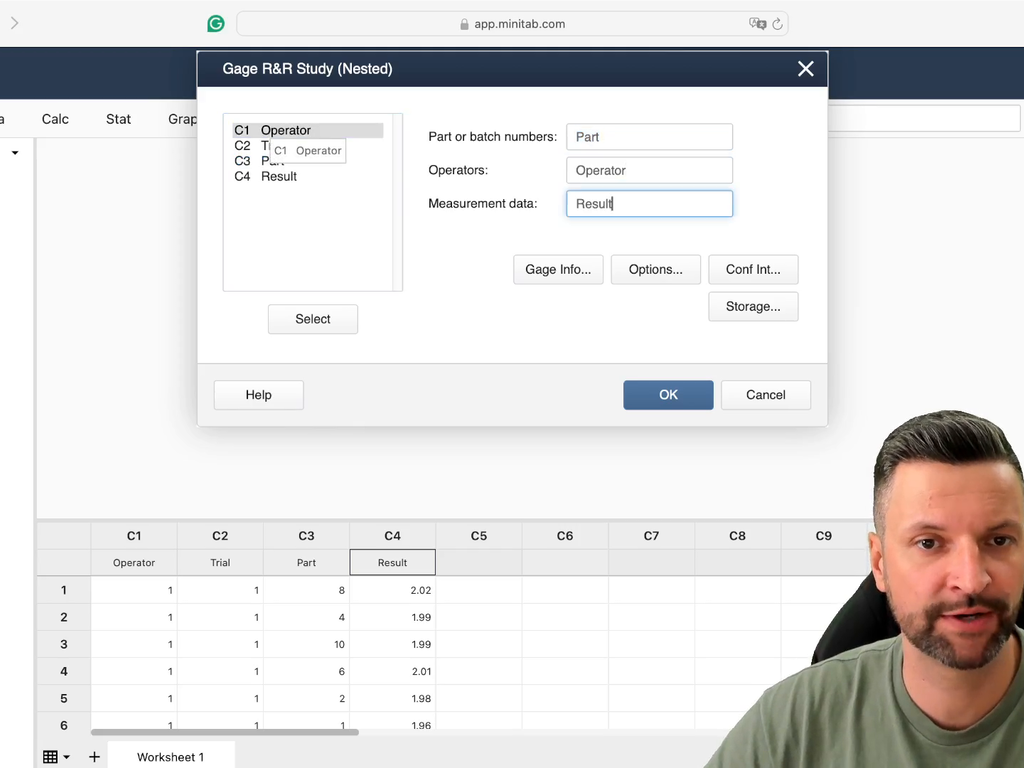1024x768 pixels.
Task: Click the worksheet horizontal scrollbar
Action: coord(225,732)
